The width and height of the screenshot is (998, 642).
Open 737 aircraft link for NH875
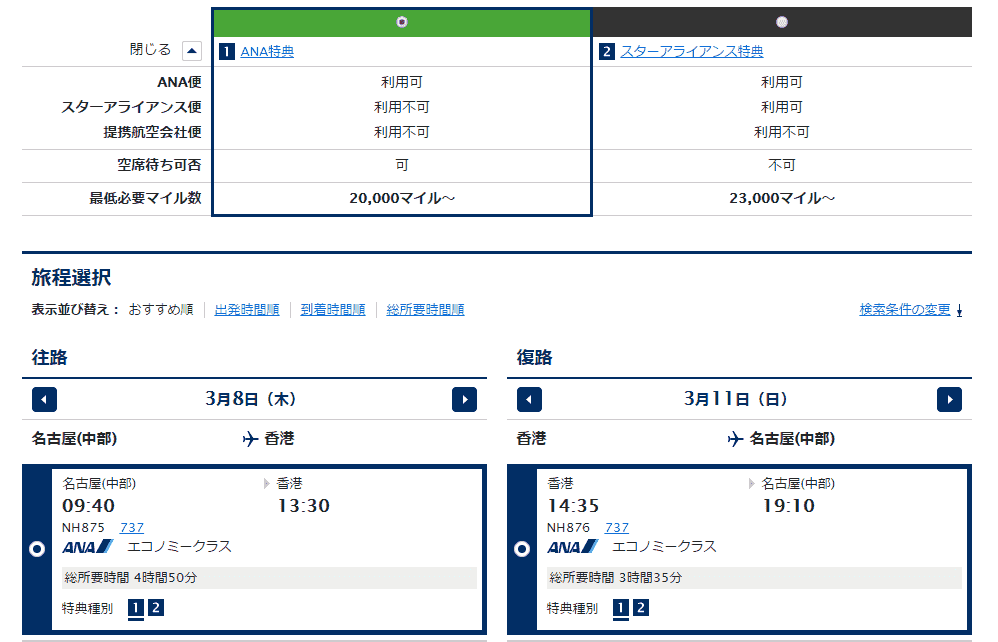[x=132, y=527]
